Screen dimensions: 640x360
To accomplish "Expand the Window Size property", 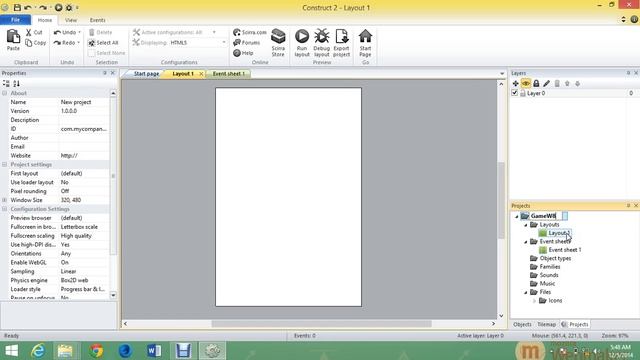I will click(4, 200).
